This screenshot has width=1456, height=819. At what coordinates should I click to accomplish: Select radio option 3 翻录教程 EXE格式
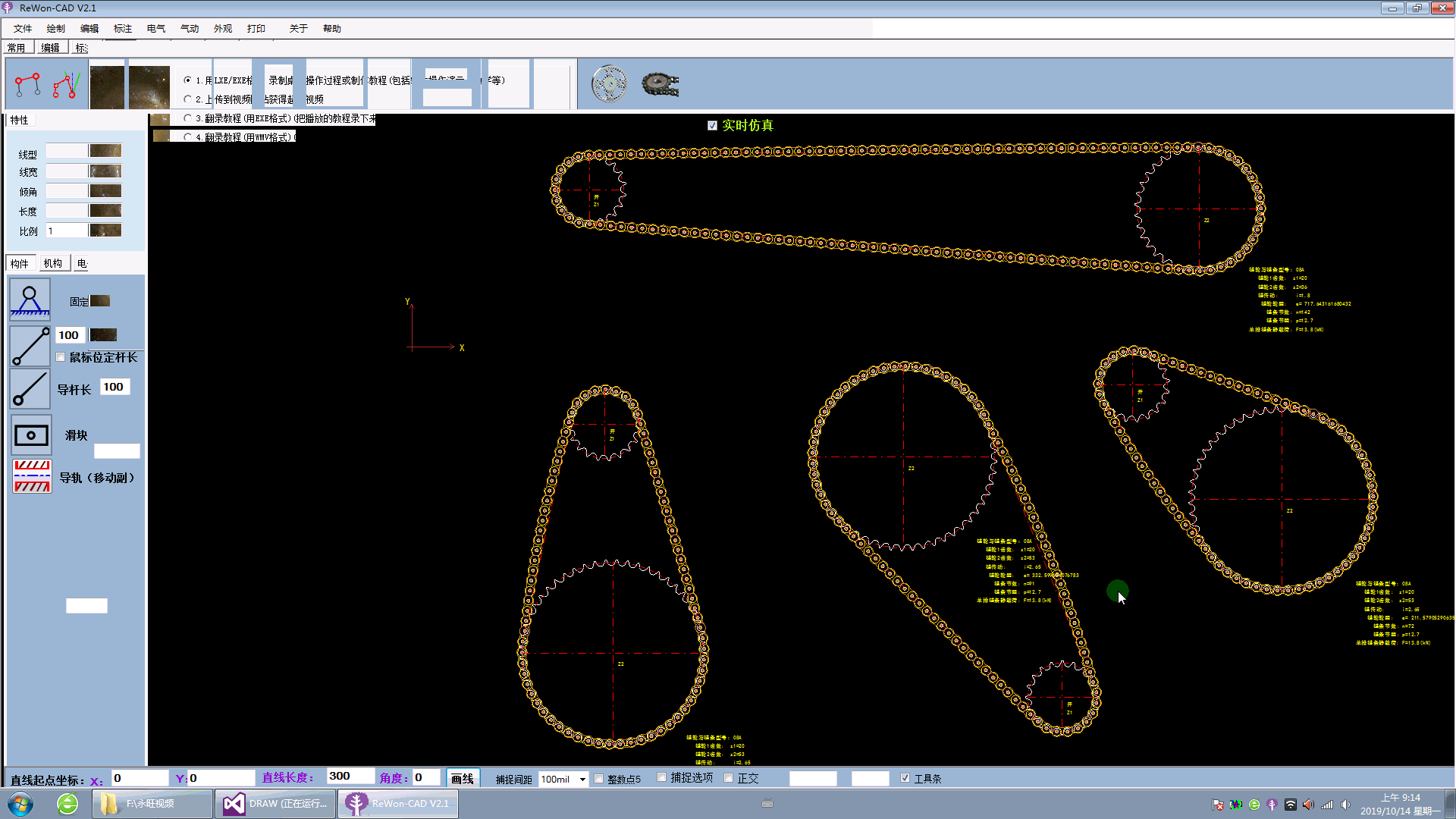pyautogui.click(x=187, y=118)
